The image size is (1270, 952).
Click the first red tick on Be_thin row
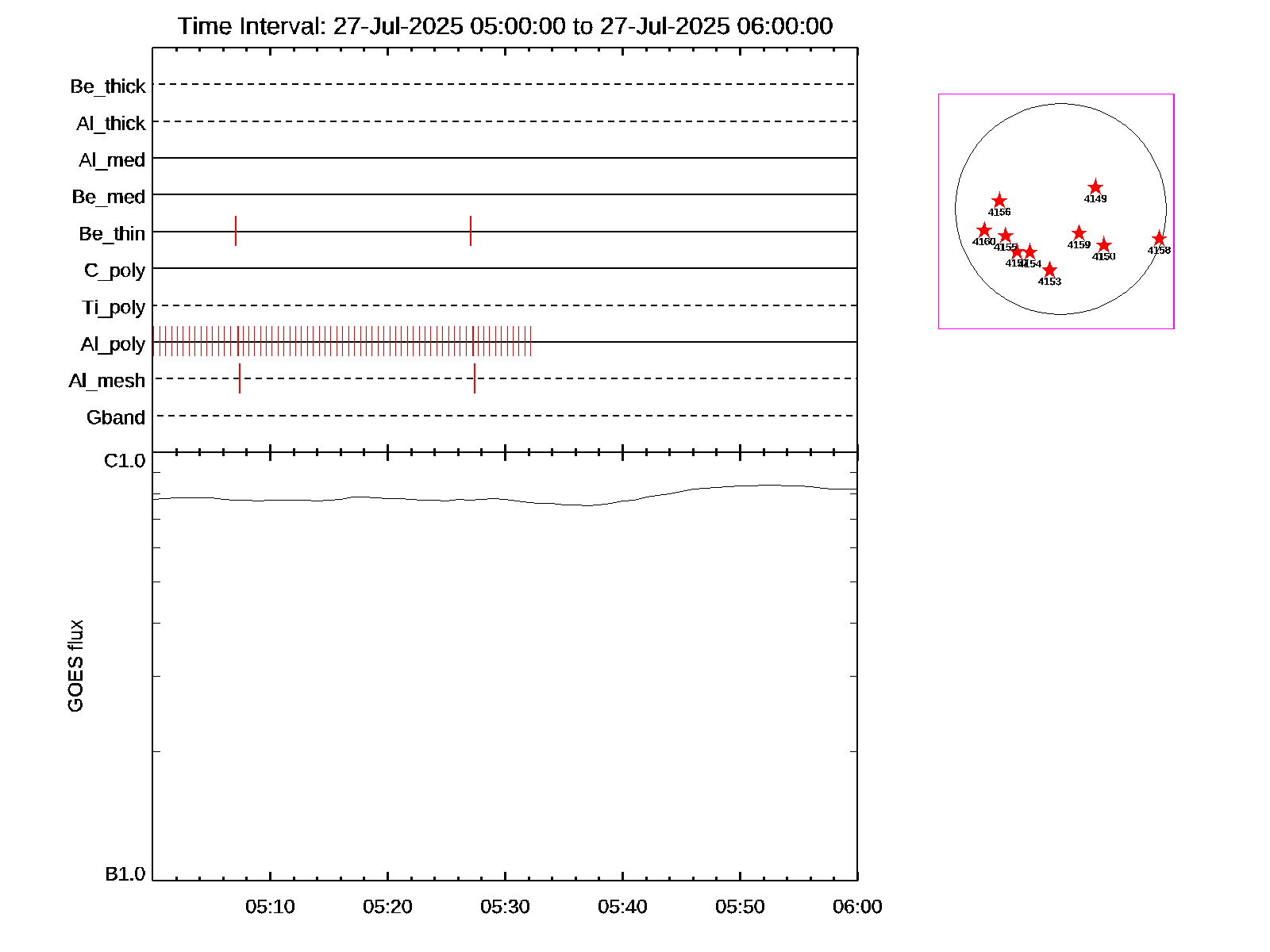point(236,231)
